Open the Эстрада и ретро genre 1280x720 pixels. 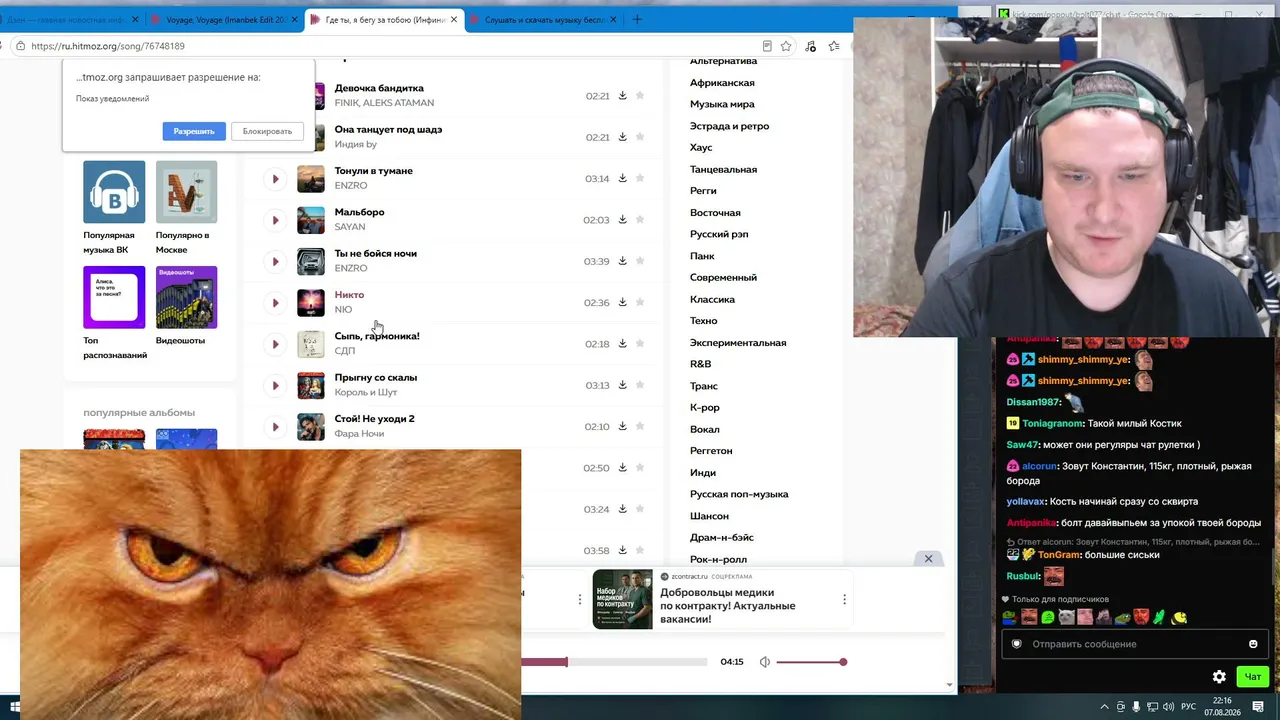(x=729, y=126)
